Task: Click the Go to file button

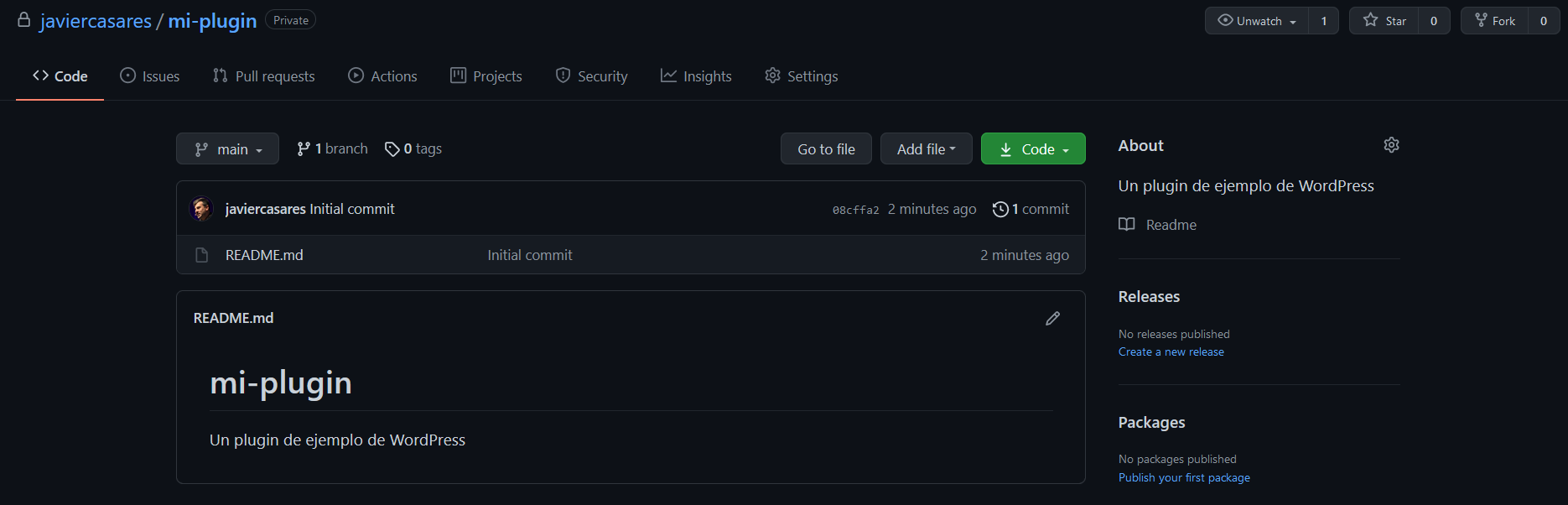Action: pyautogui.click(x=826, y=148)
